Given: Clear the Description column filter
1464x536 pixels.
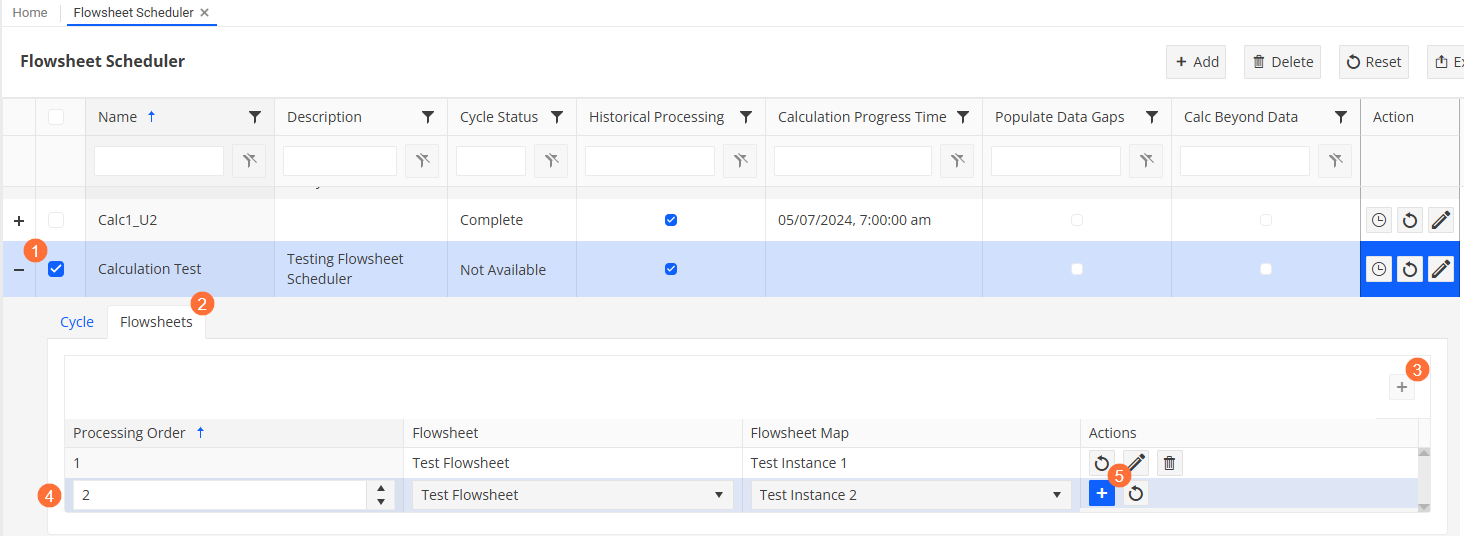Looking at the screenshot, I should click(x=422, y=161).
